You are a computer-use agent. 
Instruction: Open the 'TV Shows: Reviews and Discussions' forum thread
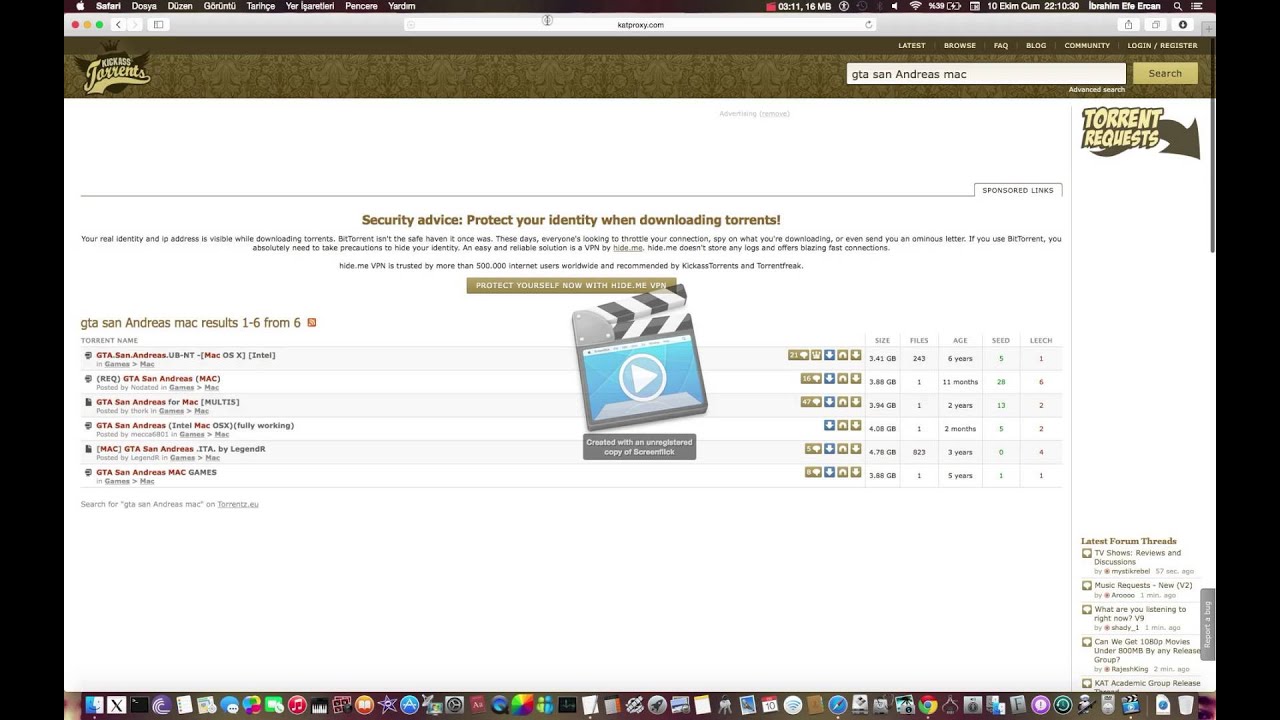pos(1137,557)
